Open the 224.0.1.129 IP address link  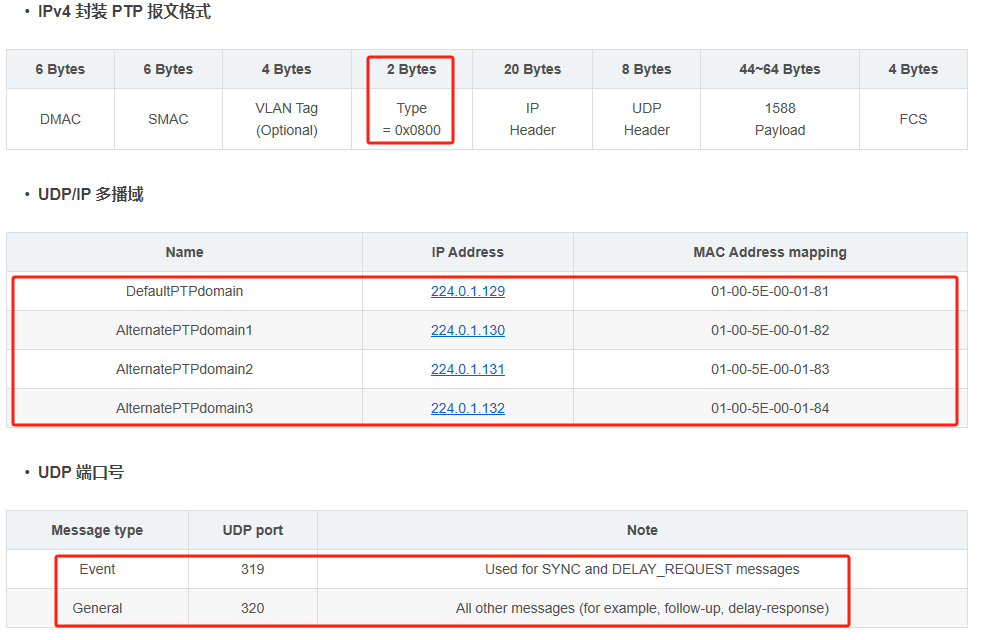pos(467,292)
